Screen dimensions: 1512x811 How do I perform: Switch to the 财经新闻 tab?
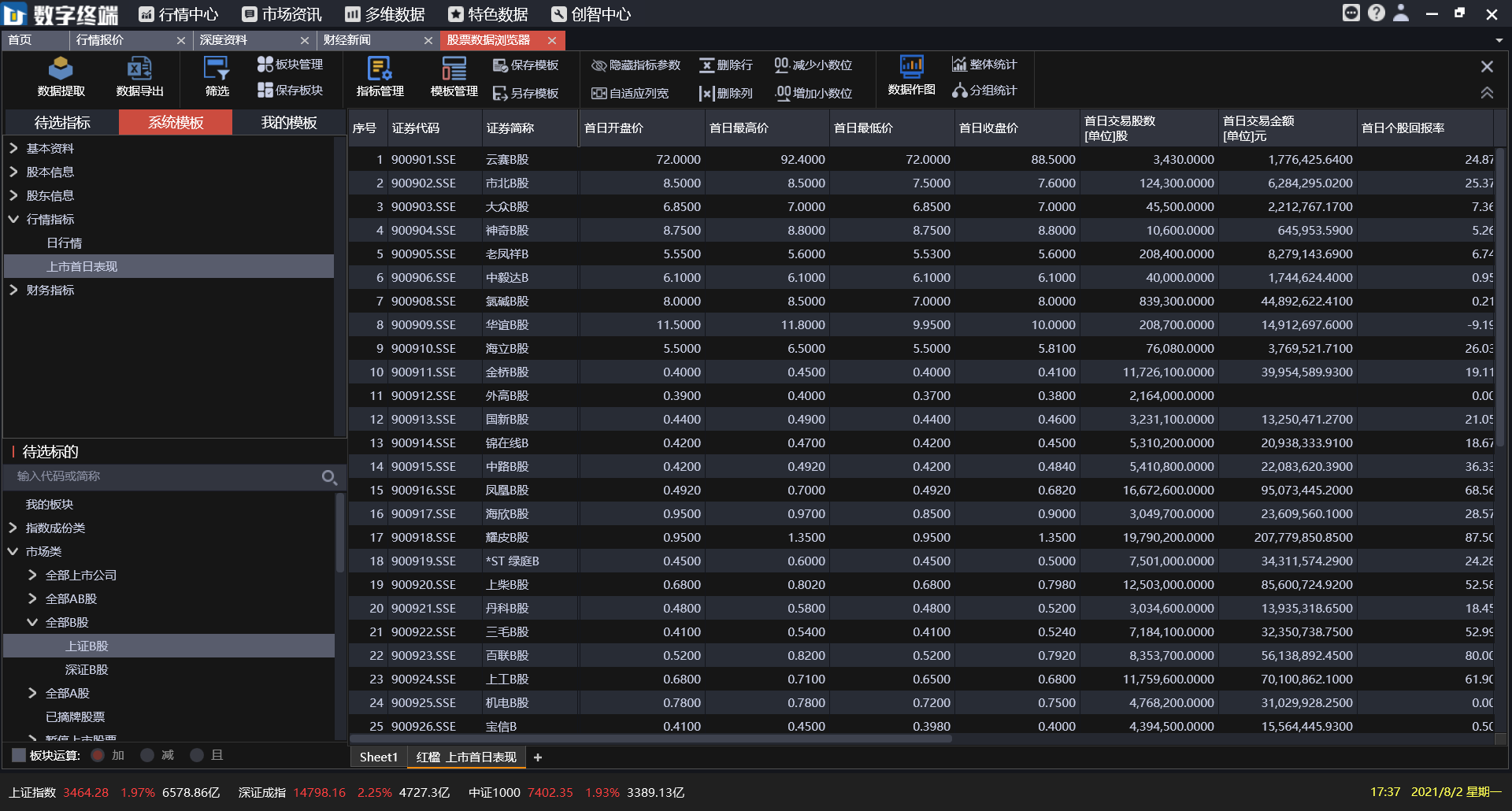(x=346, y=40)
